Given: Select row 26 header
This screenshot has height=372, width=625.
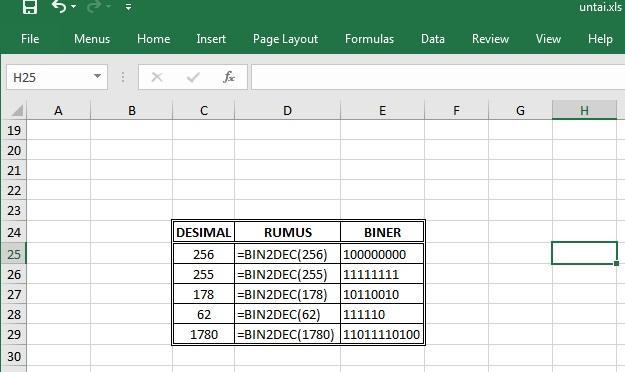Looking at the screenshot, I should 14,274.
